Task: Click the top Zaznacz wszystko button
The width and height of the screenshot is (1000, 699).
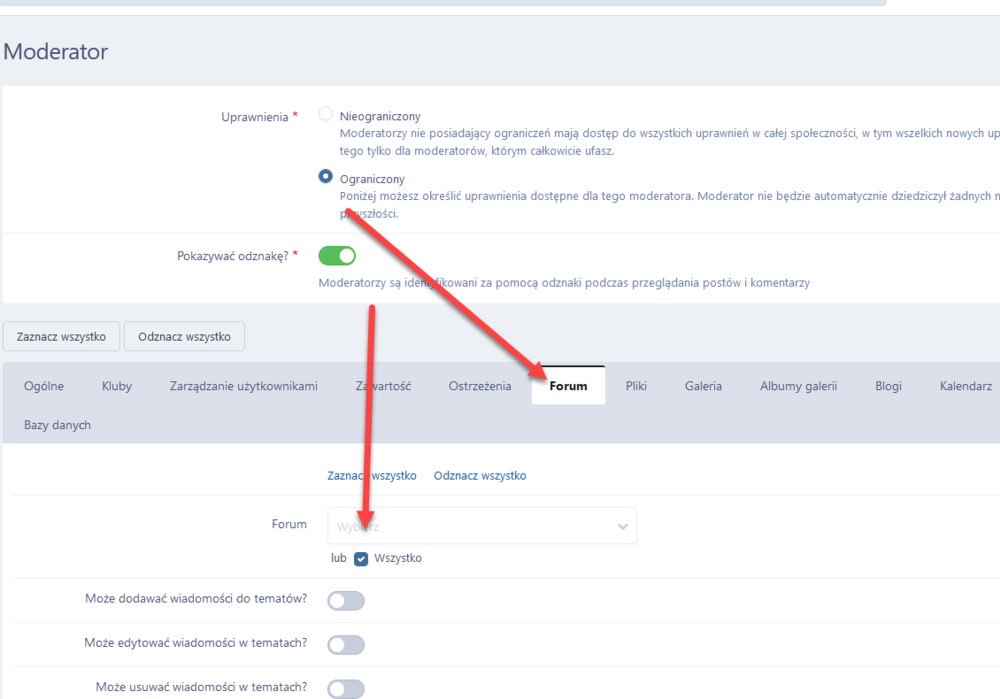Action: [x=61, y=337]
